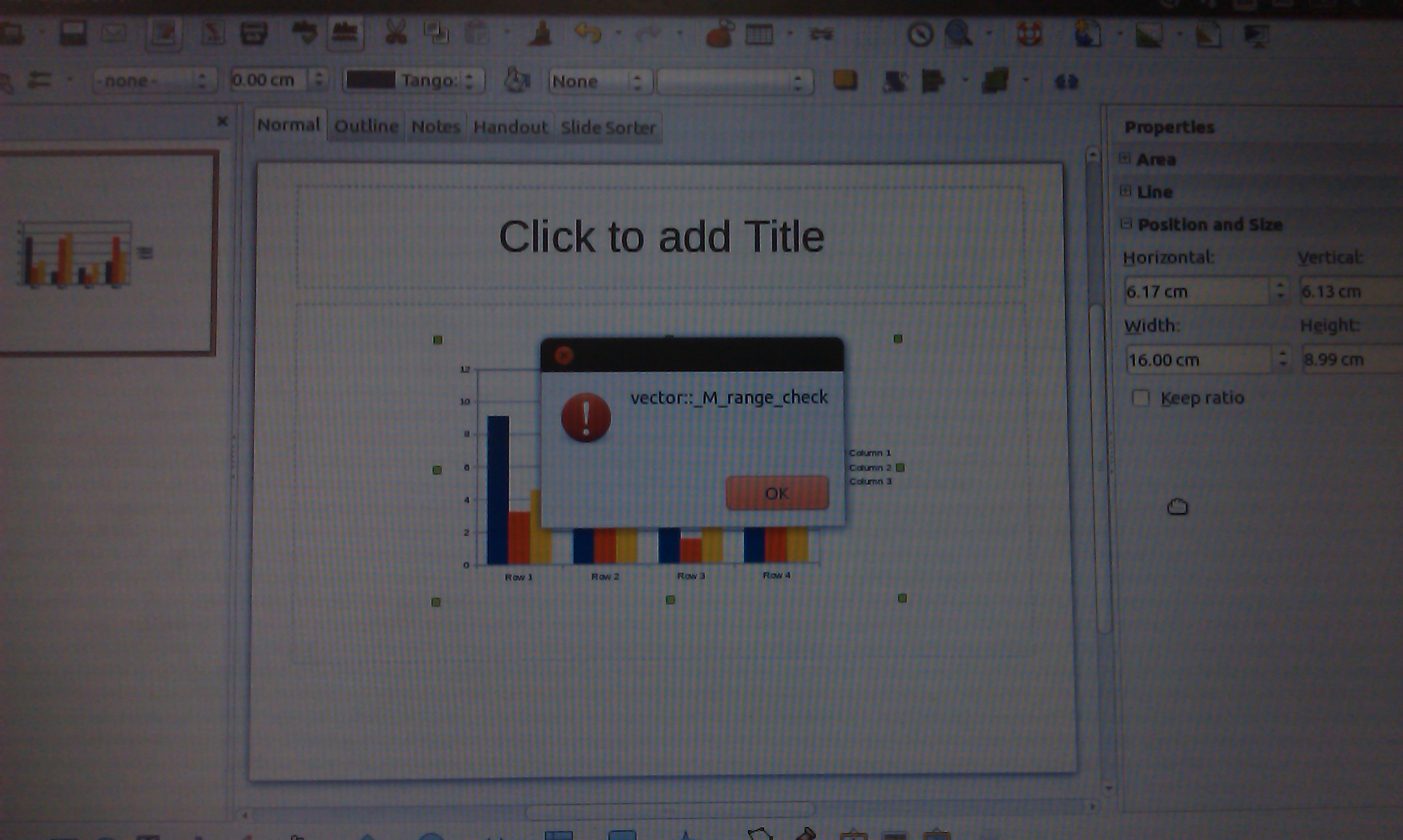Click the Width stepper arrows
Viewport: 1403px width, 840px height.
point(1282,359)
